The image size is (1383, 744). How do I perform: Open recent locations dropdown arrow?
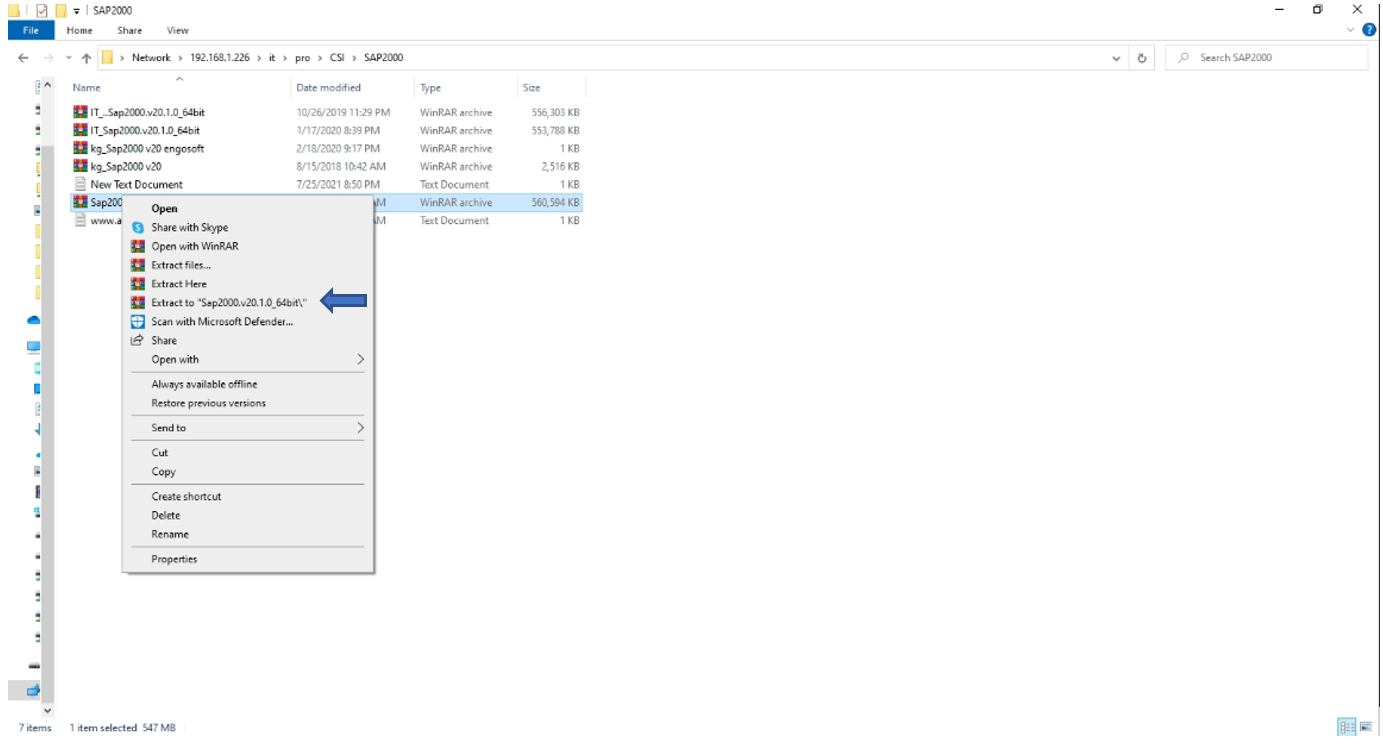click(x=68, y=58)
